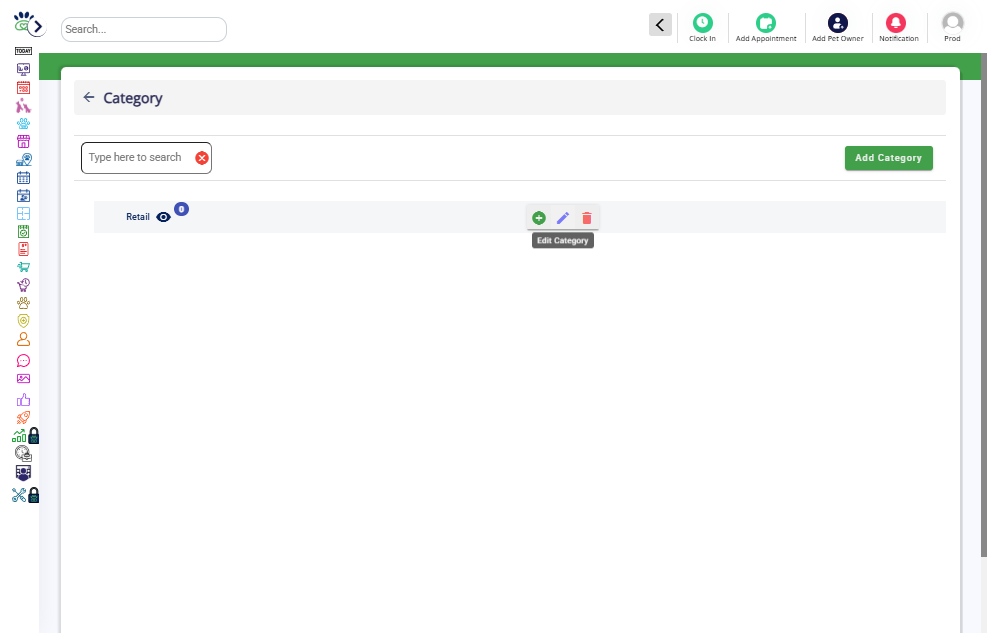
Task: Open the pink pets sidebar icon
Action: [x=23, y=105]
